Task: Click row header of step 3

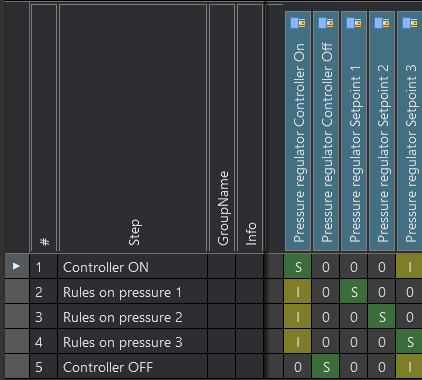Action: point(17,316)
